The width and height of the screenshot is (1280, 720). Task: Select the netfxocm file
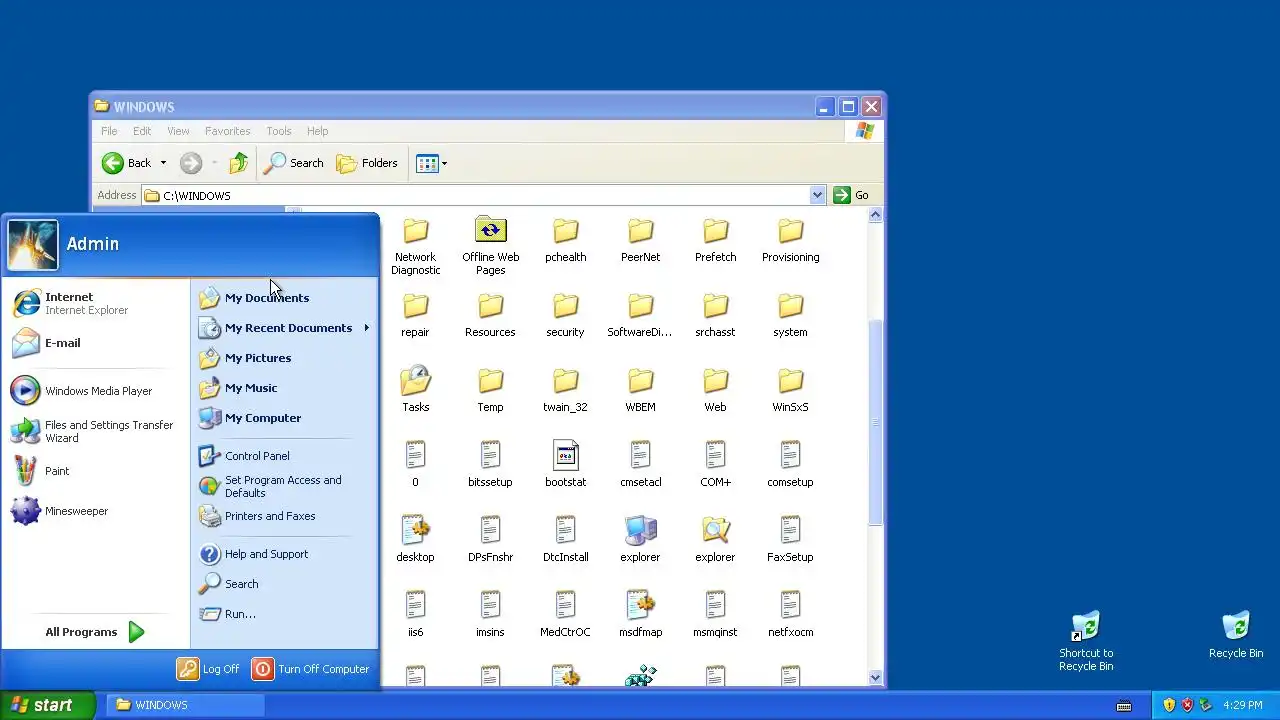click(x=790, y=615)
